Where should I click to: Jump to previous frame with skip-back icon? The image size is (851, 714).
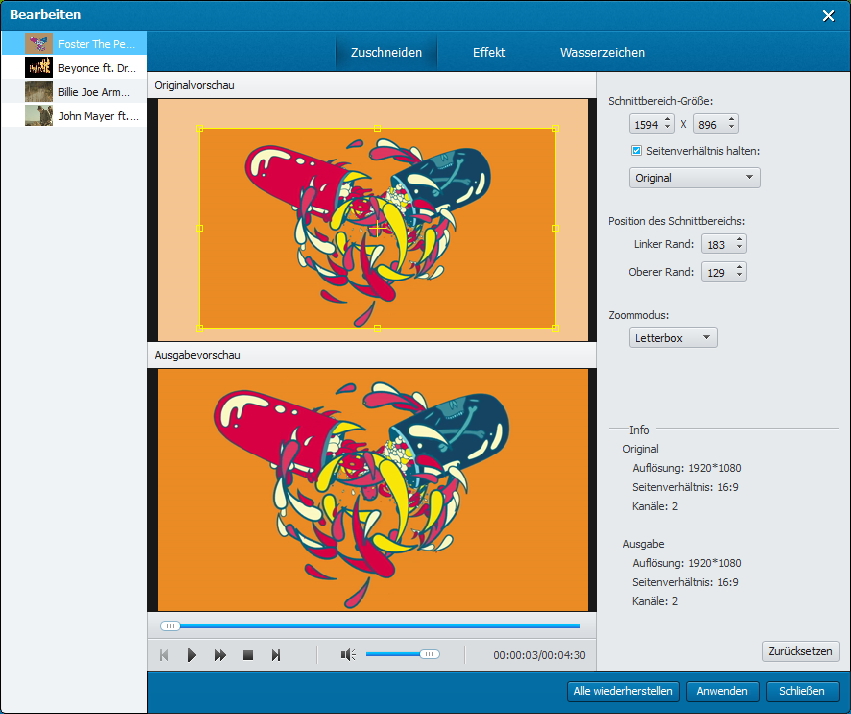(x=164, y=655)
